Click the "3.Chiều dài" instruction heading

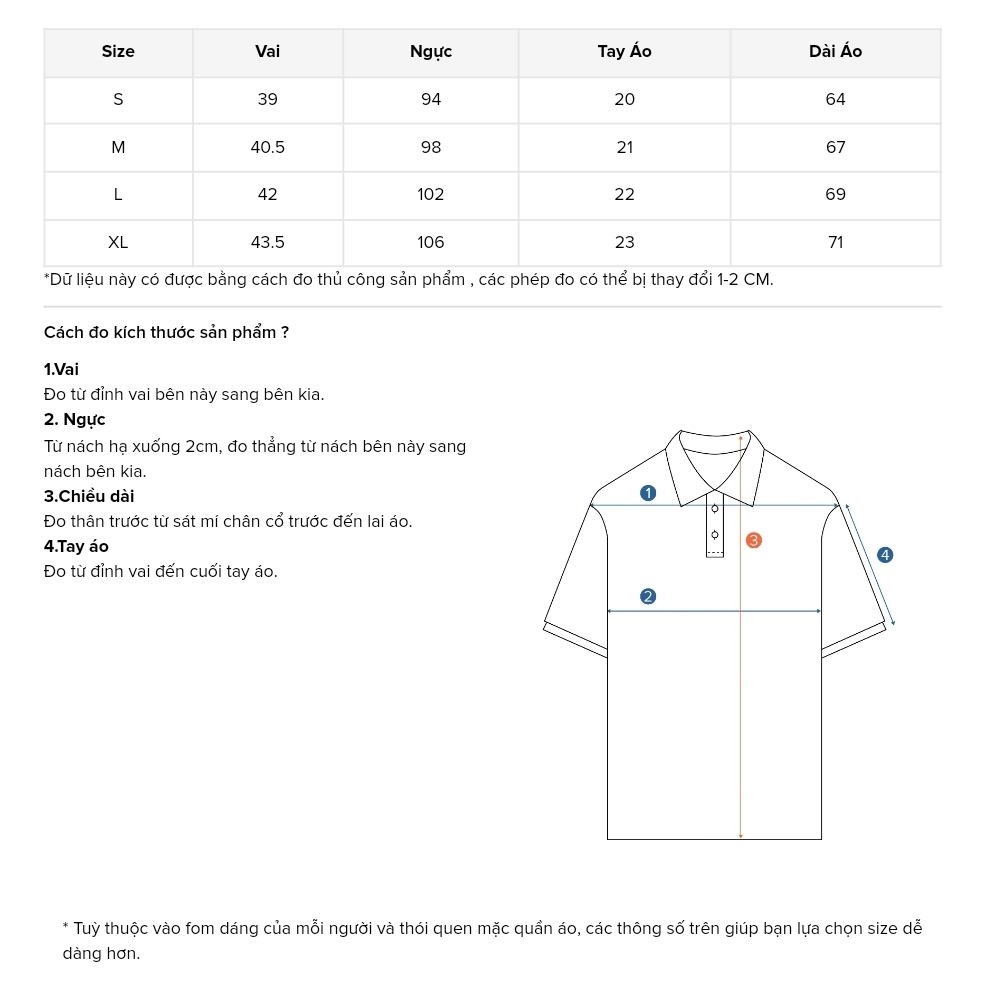pyautogui.click(x=89, y=497)
